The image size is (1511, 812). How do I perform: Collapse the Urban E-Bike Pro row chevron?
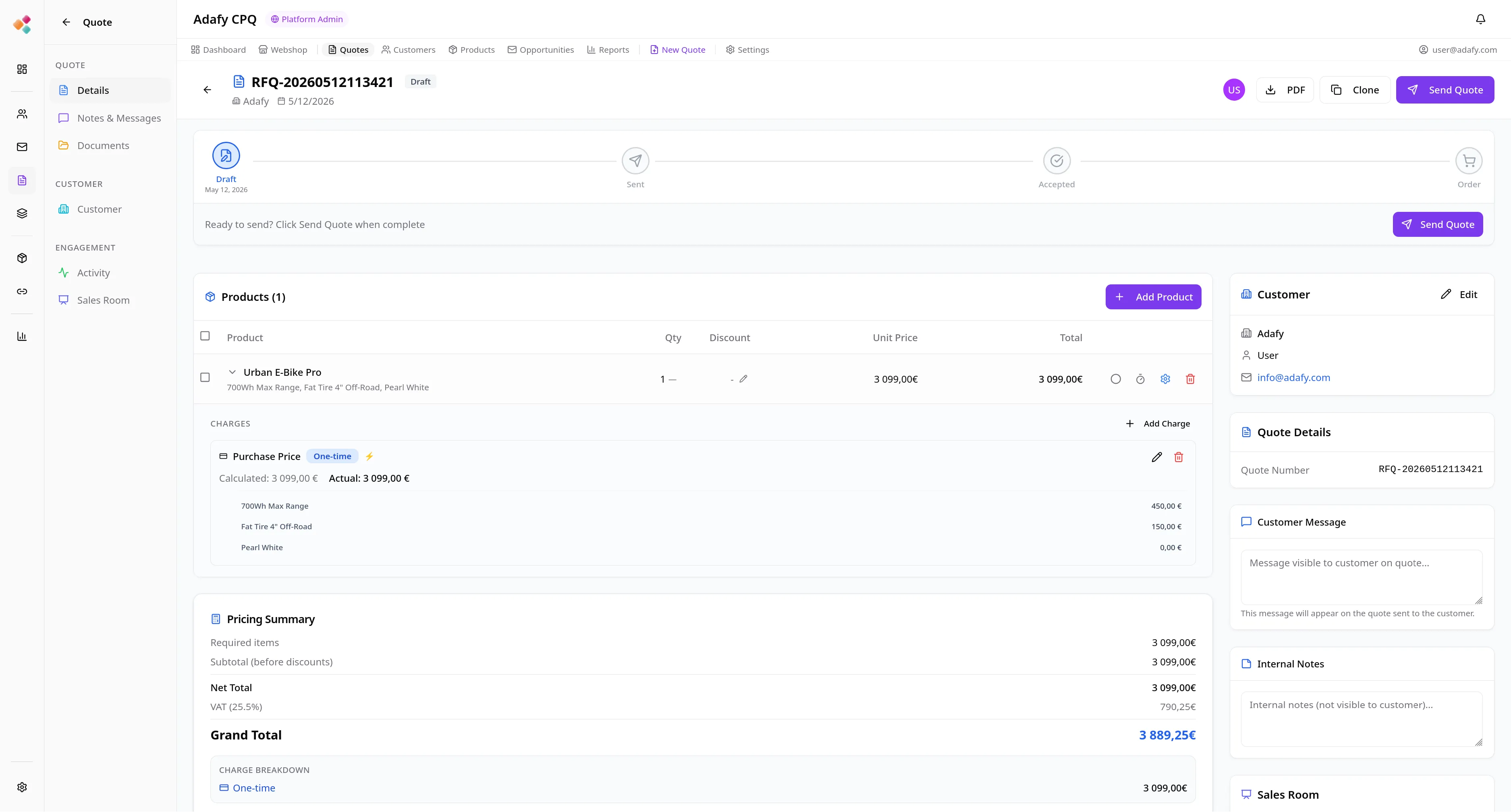point(232,372)
